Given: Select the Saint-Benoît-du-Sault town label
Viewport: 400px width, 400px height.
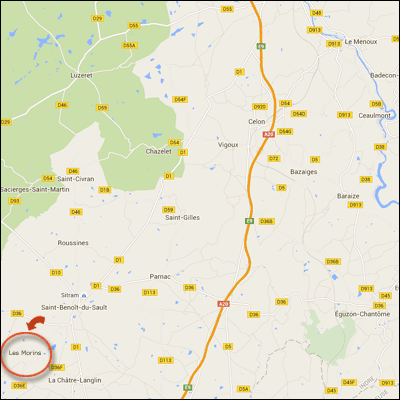Looking at the screenshot, I should pos(74,307).
